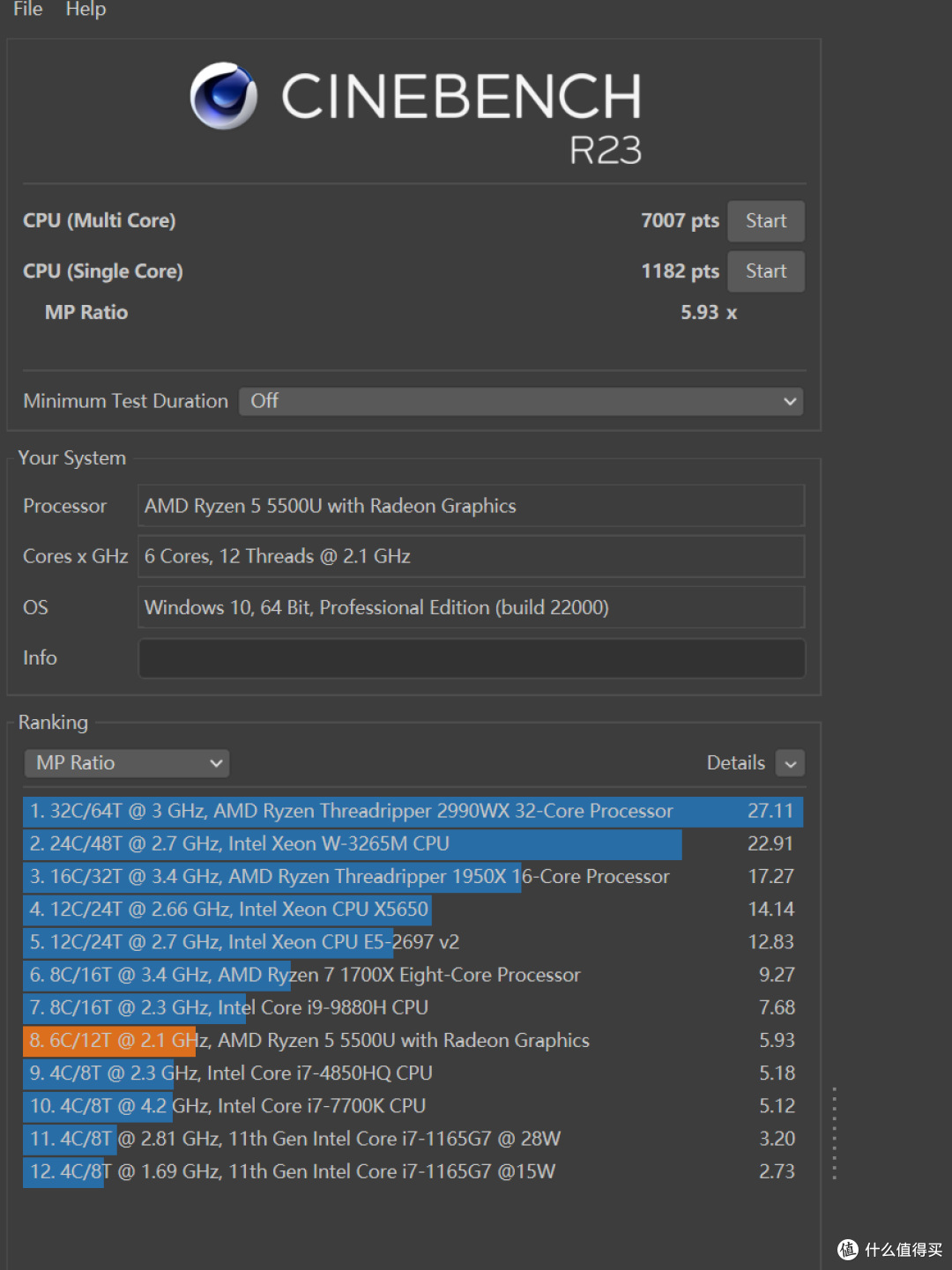Image resolution: width=952 pixels, height=1270 pixels.
Task: Start the CPU Single Core test
Action: [x=765, y=271]
